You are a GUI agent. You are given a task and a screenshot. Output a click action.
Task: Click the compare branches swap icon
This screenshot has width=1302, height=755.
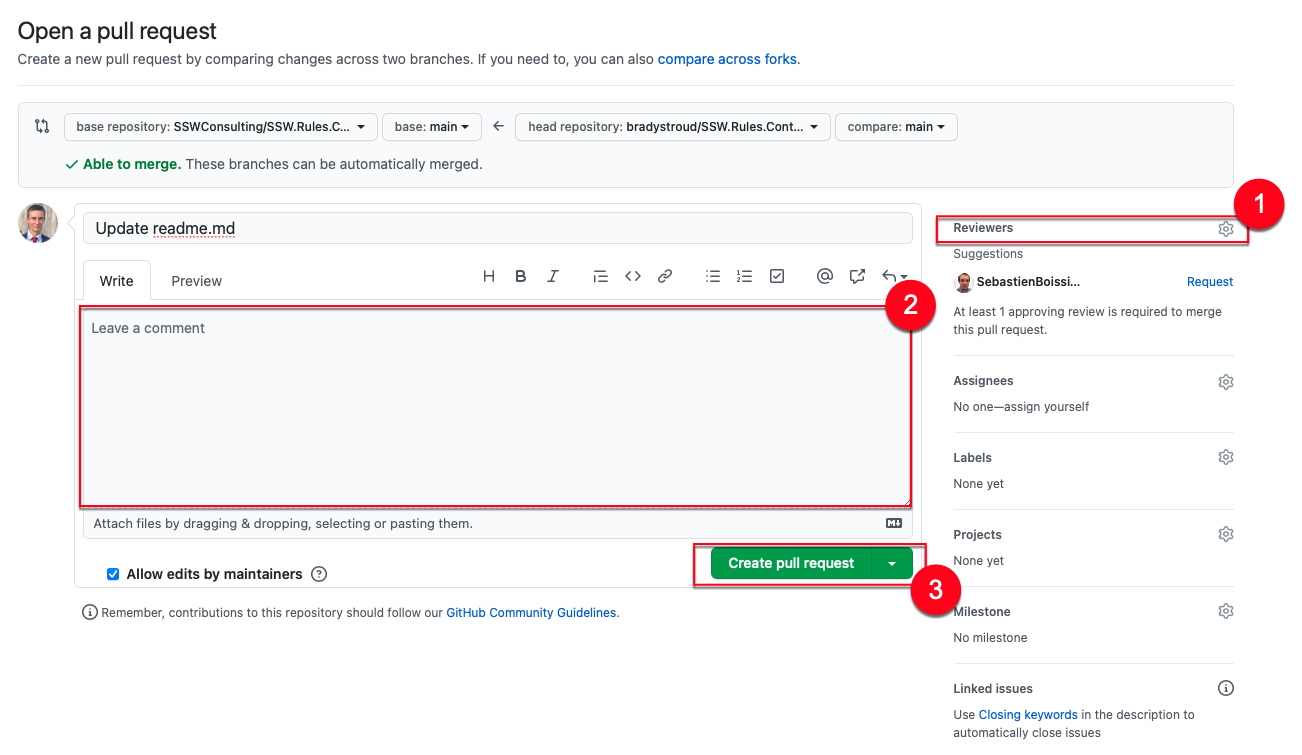42,126
